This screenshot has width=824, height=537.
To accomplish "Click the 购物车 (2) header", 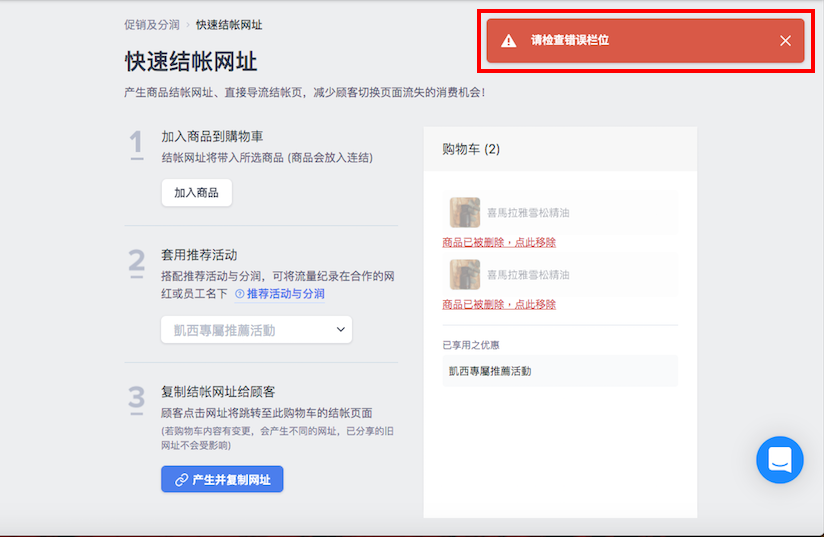I will 471,149.
